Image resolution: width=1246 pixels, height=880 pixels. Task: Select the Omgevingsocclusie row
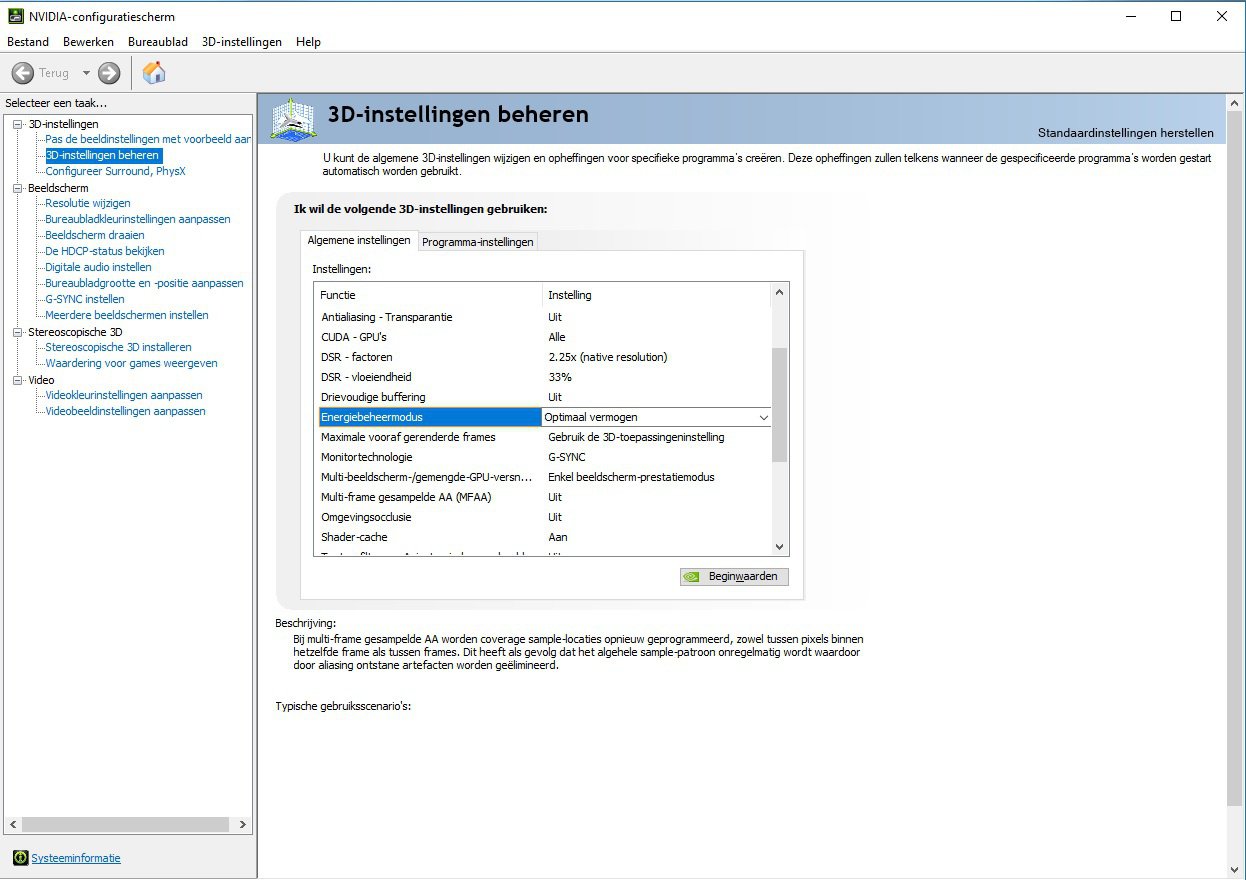coord(544,517)
